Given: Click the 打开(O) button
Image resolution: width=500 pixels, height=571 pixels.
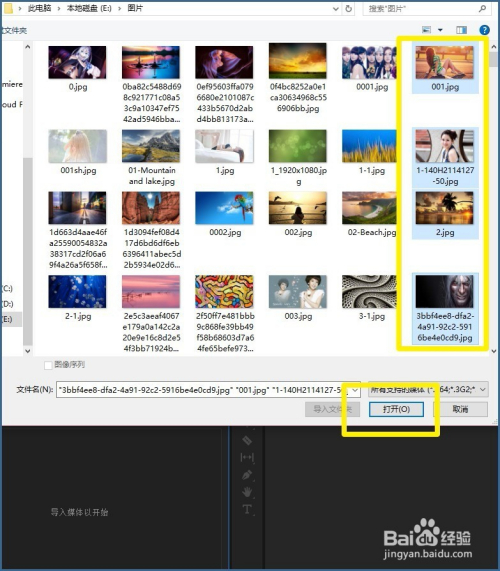Looking at the screenshot, I should [396, 409].
